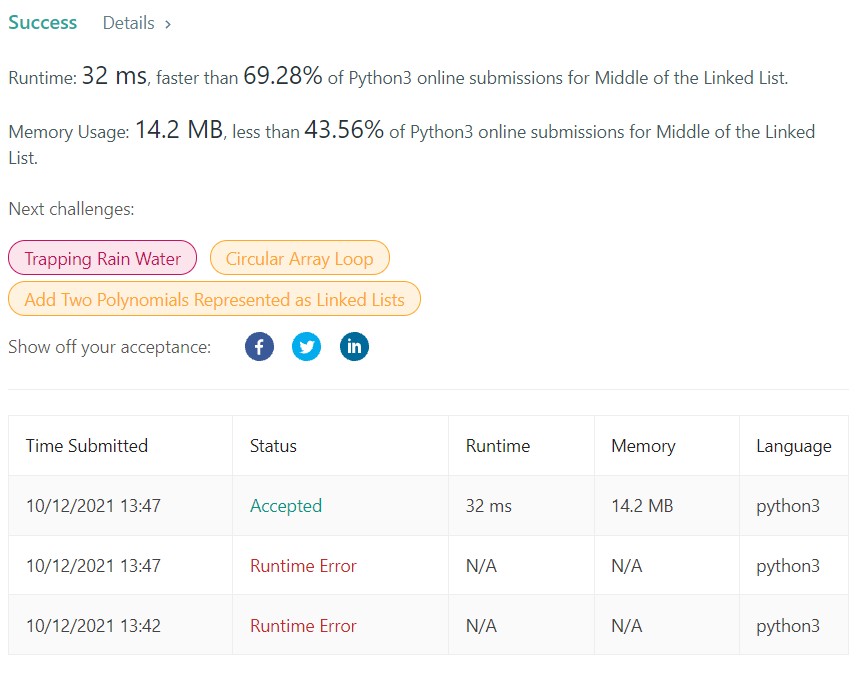Select python3 in the accepted row
Image resolution: width=863 pixels, height=682 pixels.
click(788, 506)
